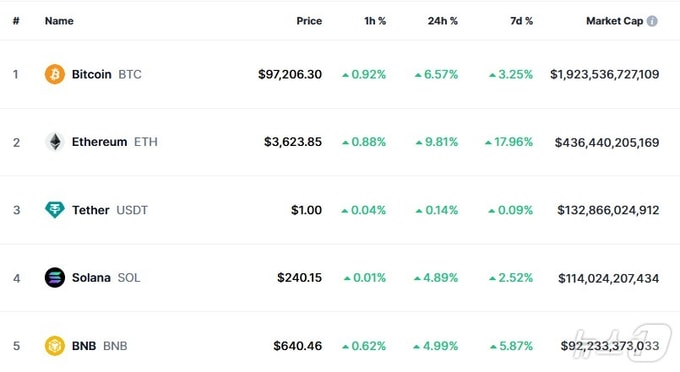Screen dimensions: 680x372
Task: Sort by the Market Cap column header
Action: point(614,21)
